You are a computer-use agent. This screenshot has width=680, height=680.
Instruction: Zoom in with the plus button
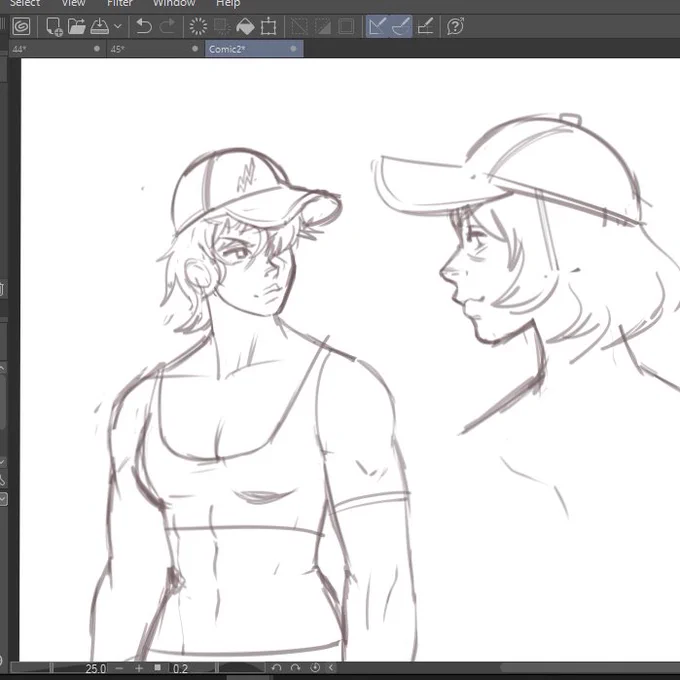139,668
